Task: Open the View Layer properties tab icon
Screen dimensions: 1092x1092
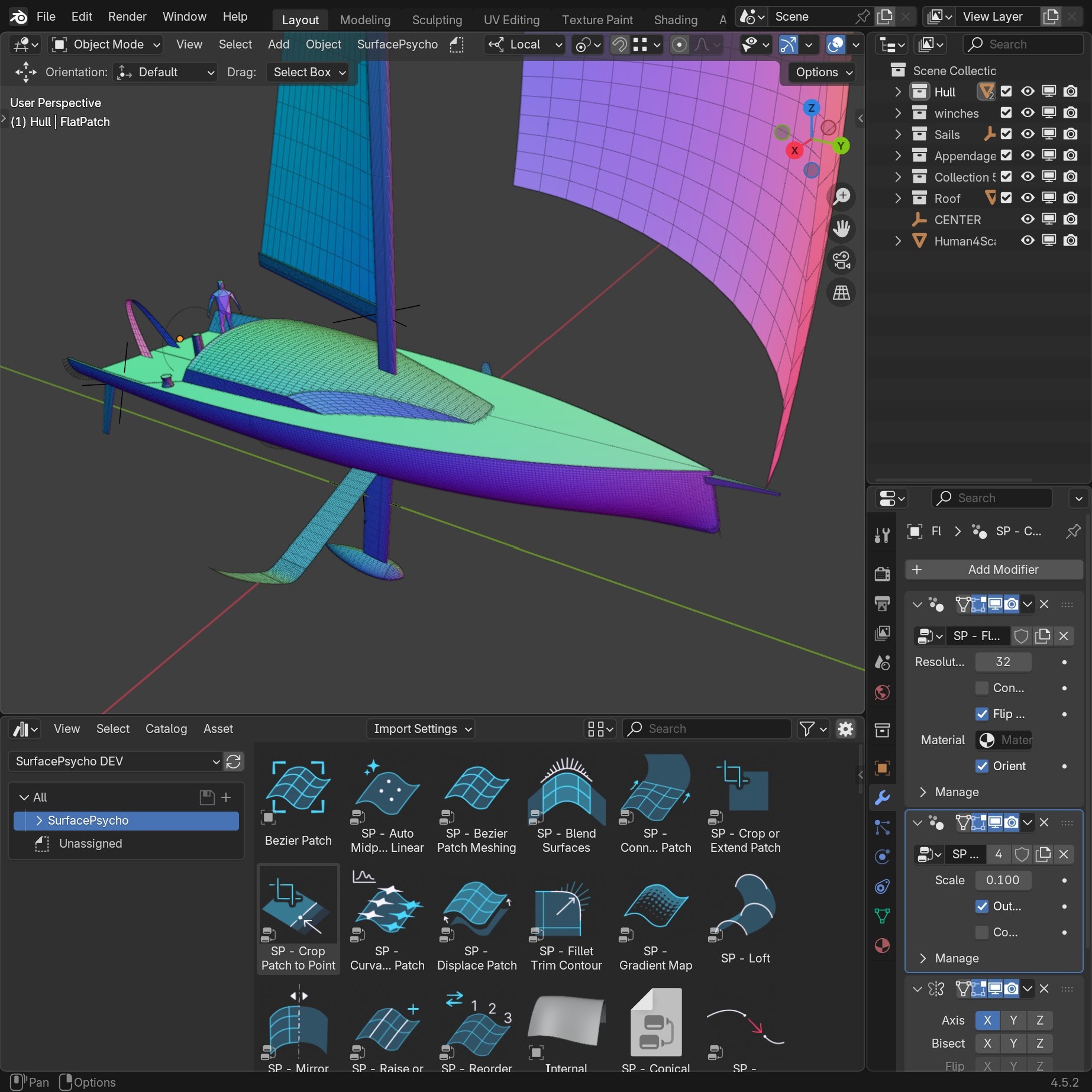Action: coord(882,633)
